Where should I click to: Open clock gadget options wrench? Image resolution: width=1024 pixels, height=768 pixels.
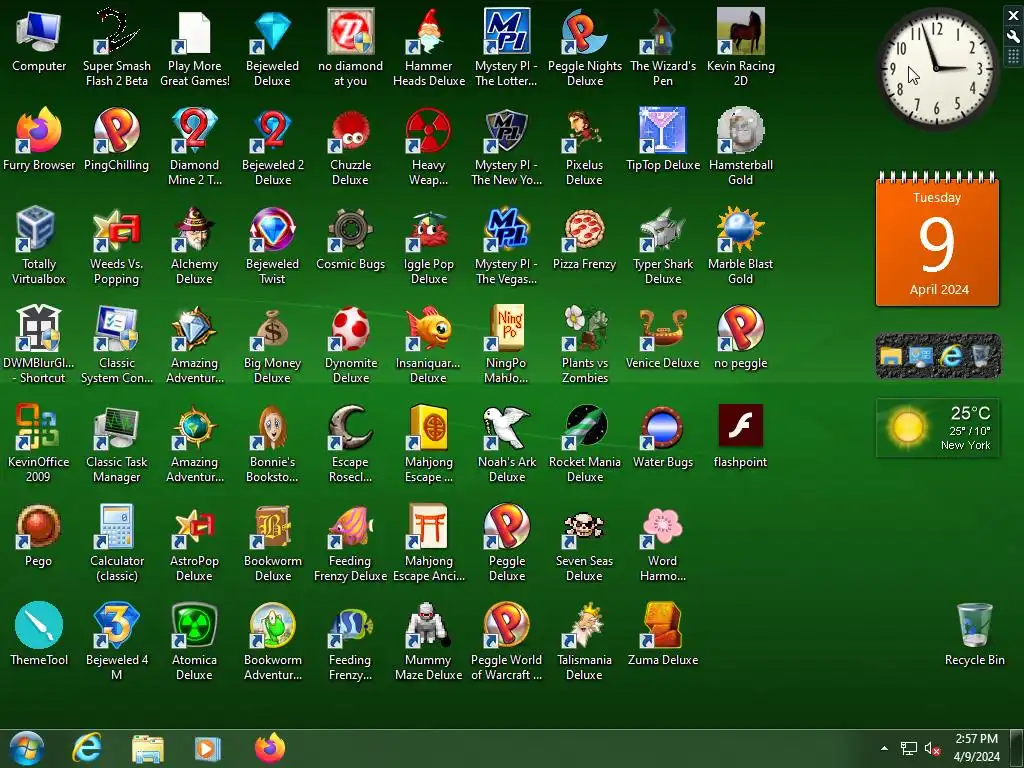[1014, 37]
